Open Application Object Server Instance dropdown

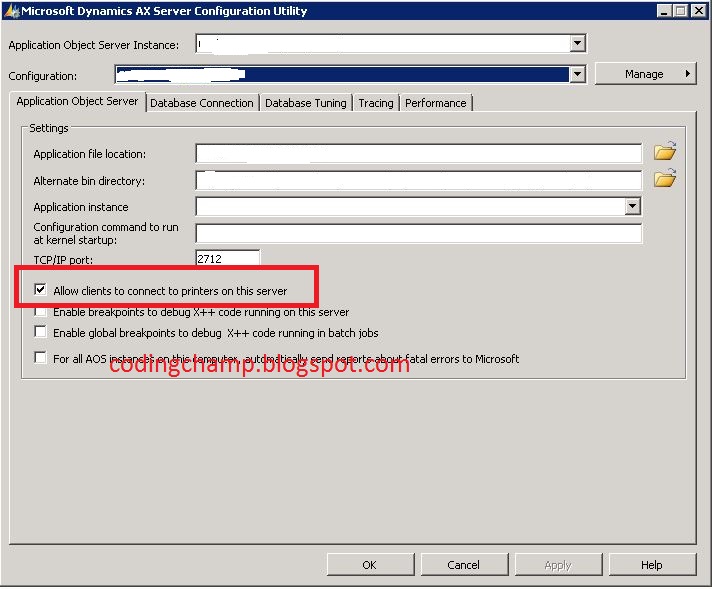pyautogui.click(x=578, y=44)
